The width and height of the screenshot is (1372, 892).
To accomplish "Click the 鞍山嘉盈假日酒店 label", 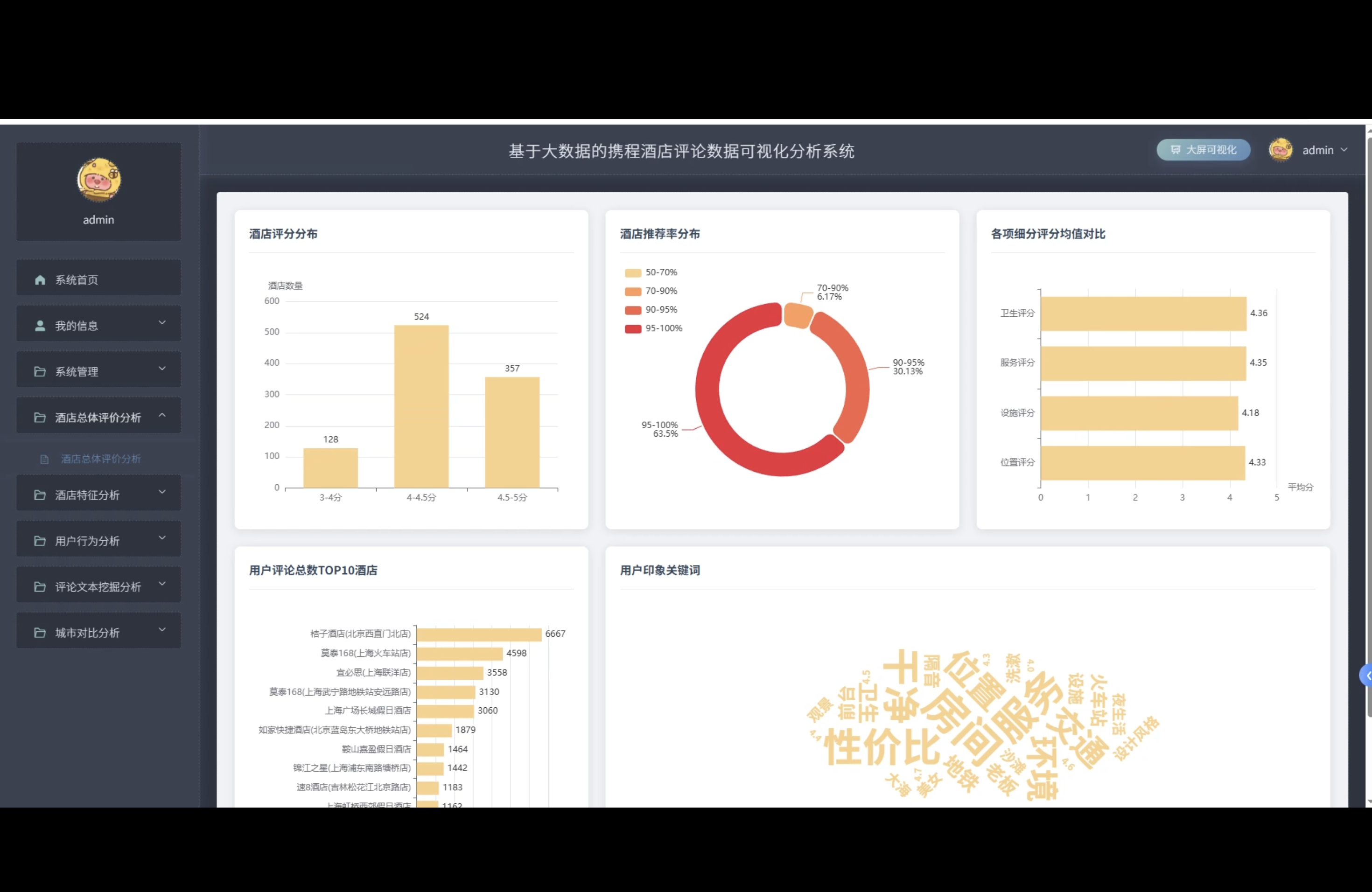I will pos(376,749).
